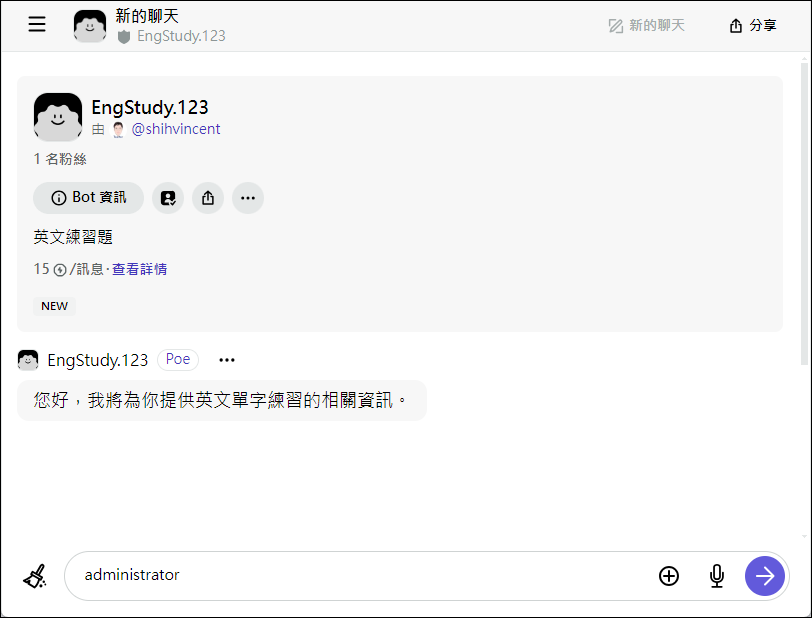
Task: Click the Poe badge beside sender name
Action: click(178, 360)
